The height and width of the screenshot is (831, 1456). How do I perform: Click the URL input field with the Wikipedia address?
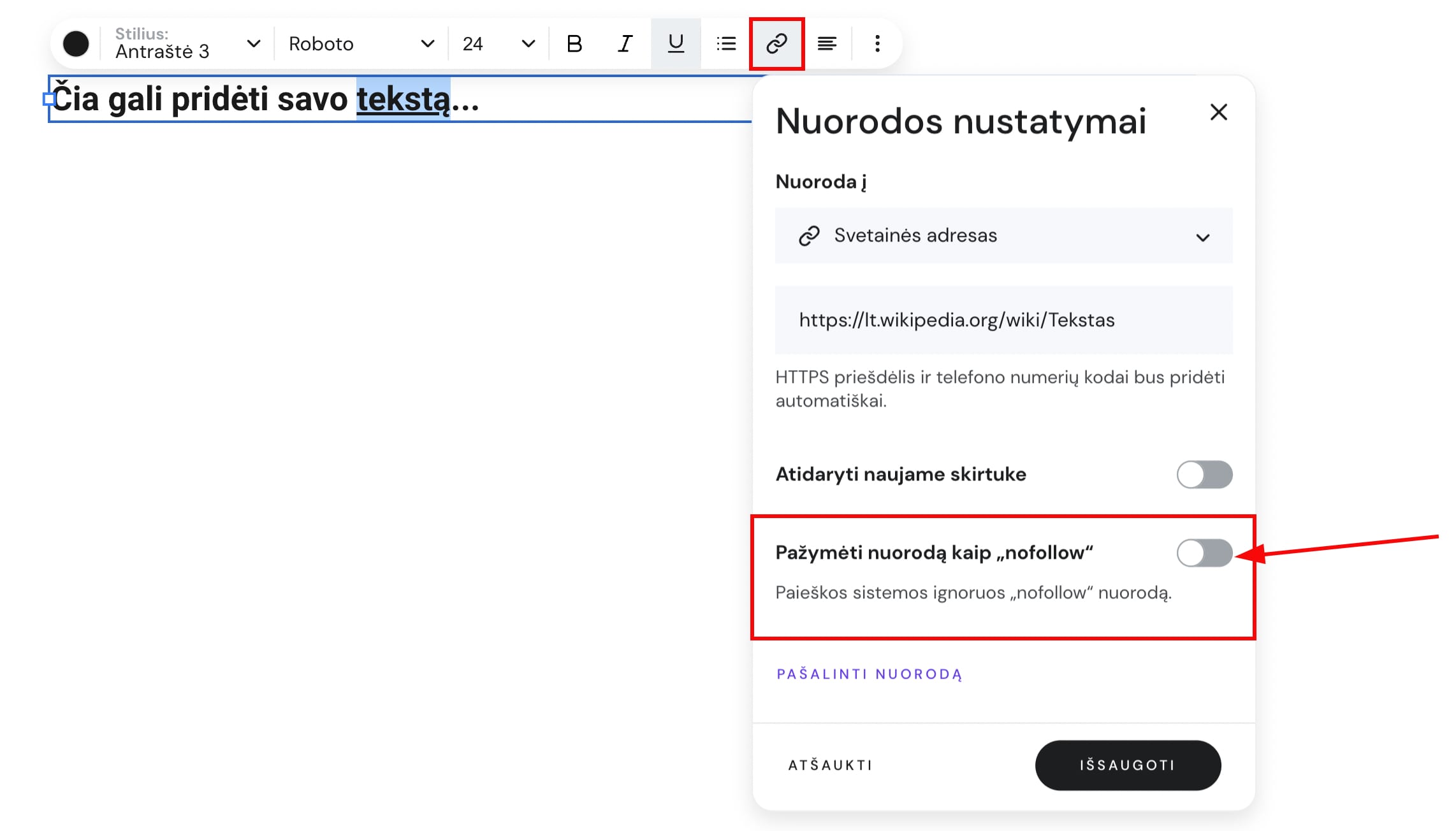[1003, 320]
